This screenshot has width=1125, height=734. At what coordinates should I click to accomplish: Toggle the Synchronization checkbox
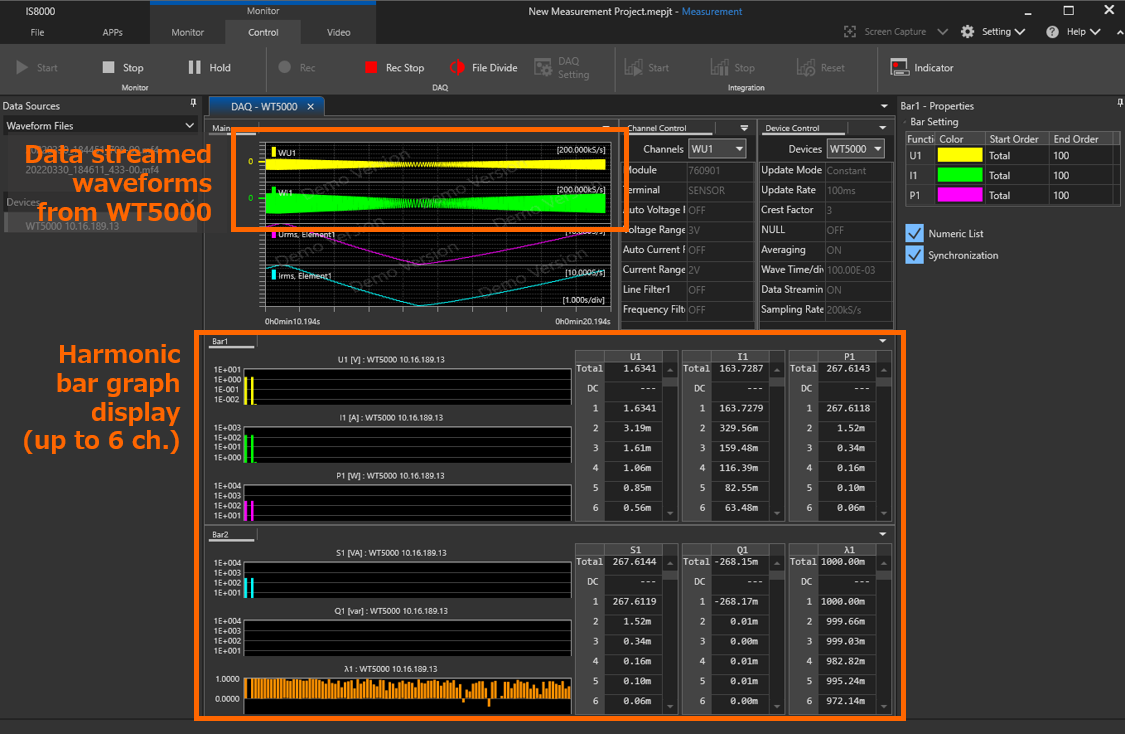(914, 255)
